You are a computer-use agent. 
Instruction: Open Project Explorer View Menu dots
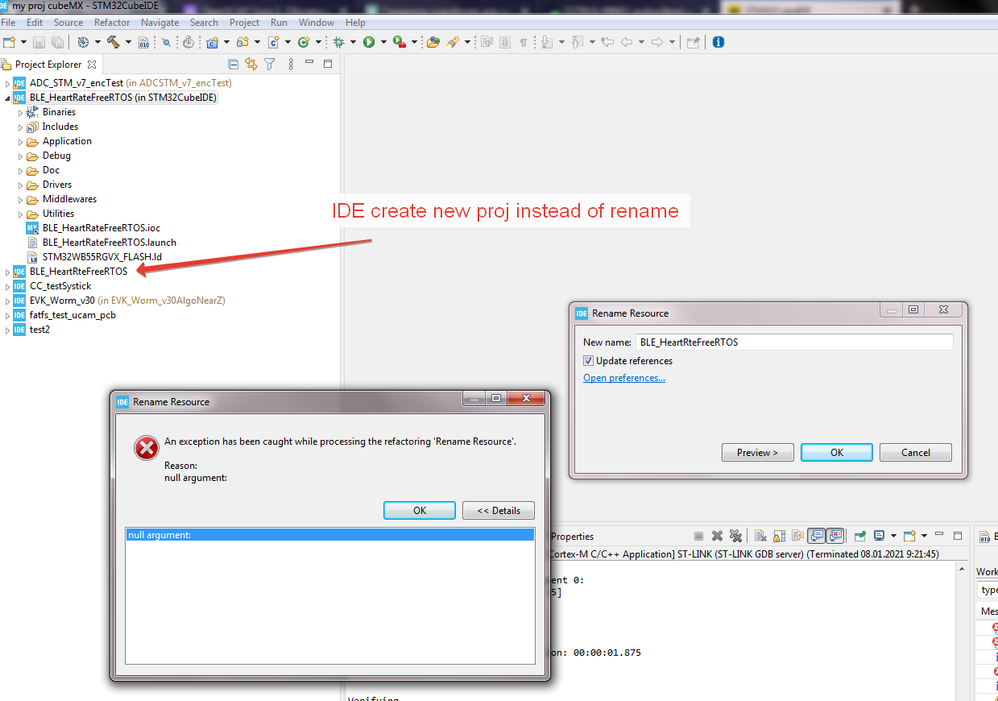coord(291,64)
